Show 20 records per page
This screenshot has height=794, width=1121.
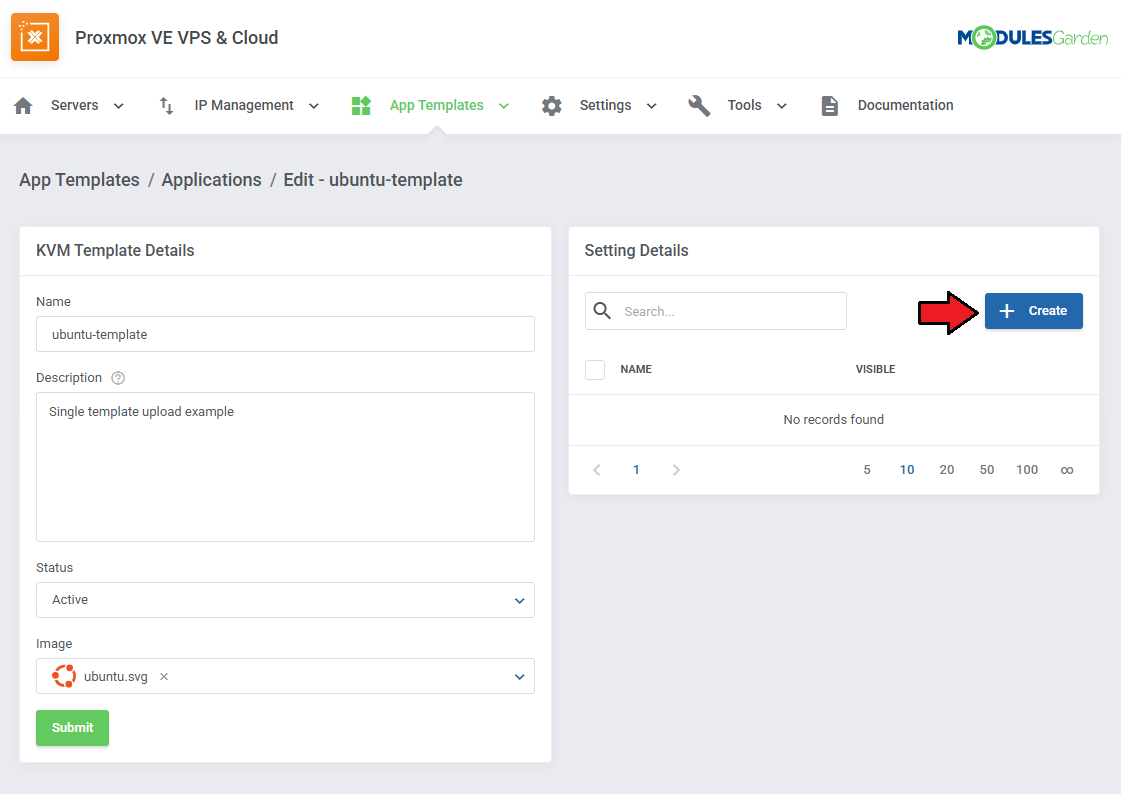click(x=947, y=470)
